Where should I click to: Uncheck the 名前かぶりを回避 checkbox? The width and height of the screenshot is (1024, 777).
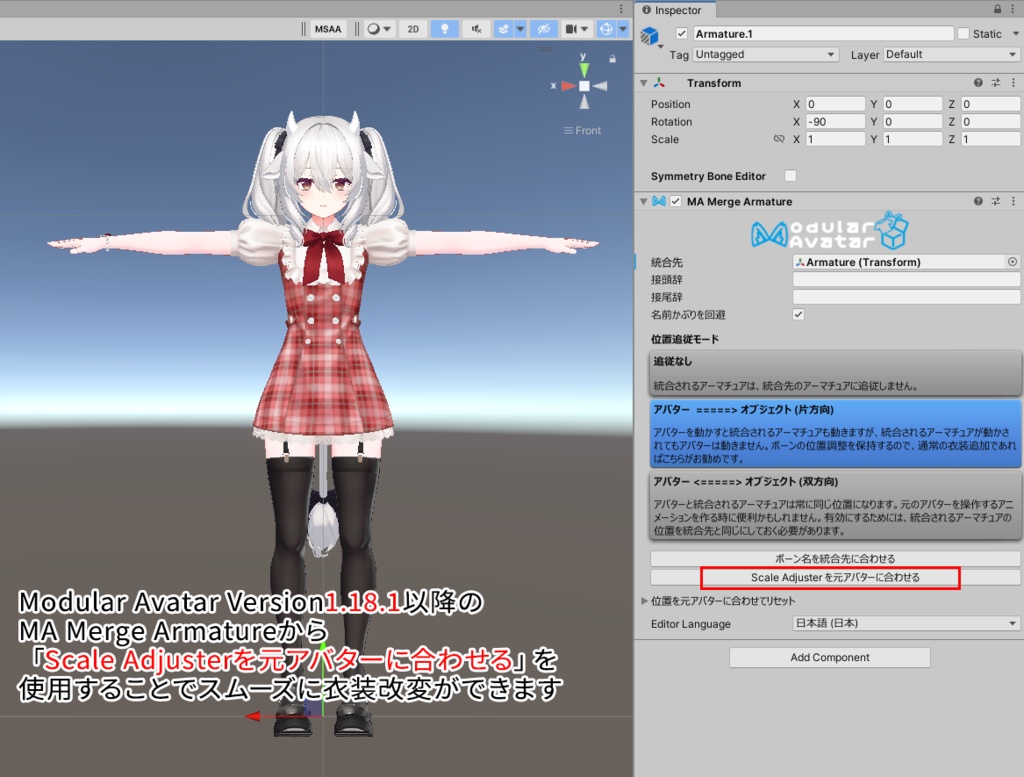[799, 315]
